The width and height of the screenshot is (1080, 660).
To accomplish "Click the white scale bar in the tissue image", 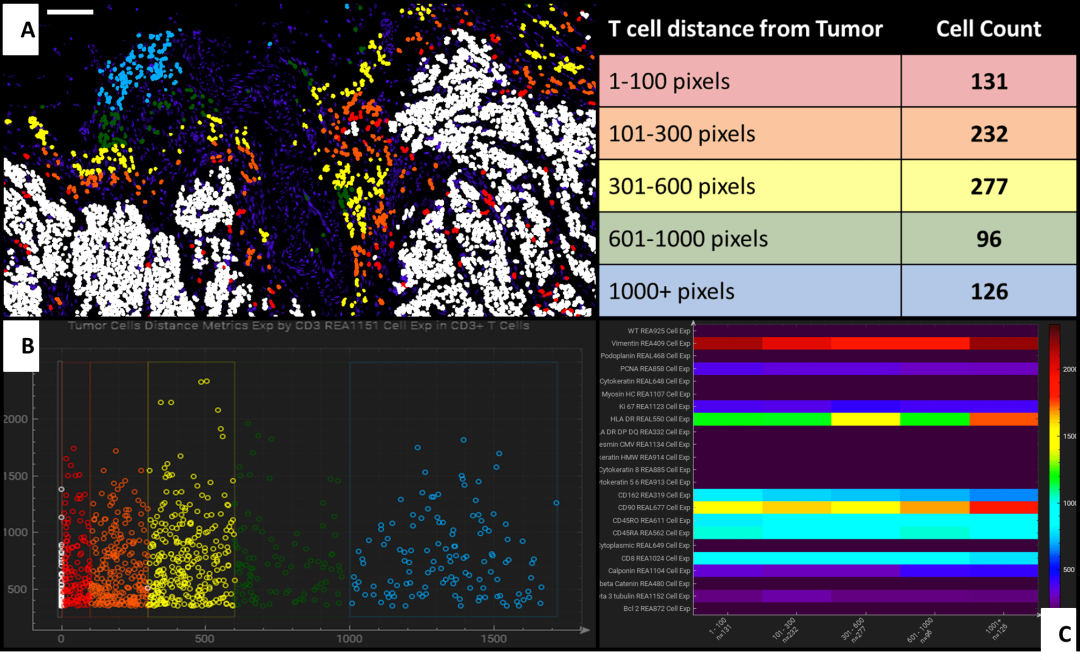I will click(x=70, y=13).
